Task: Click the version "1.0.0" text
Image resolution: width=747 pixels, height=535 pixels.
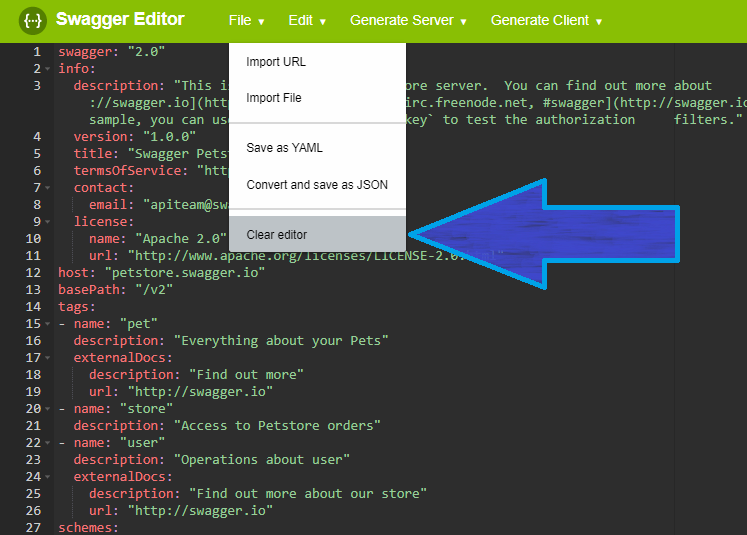Action: click(x=135, y=137)
